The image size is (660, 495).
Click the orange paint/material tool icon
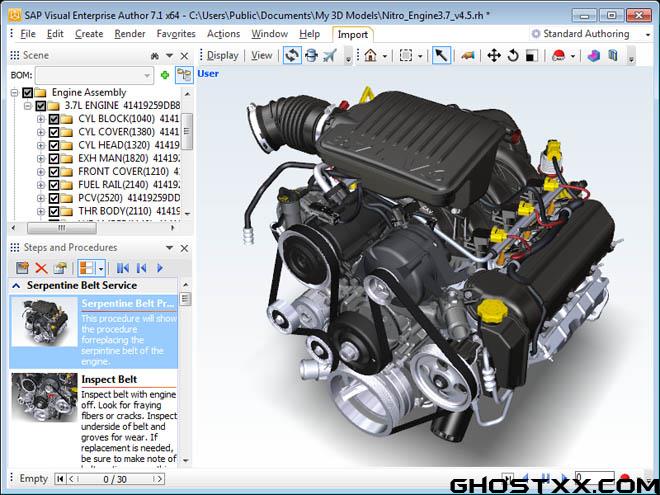pyautogui.click(x=468, y=56)
